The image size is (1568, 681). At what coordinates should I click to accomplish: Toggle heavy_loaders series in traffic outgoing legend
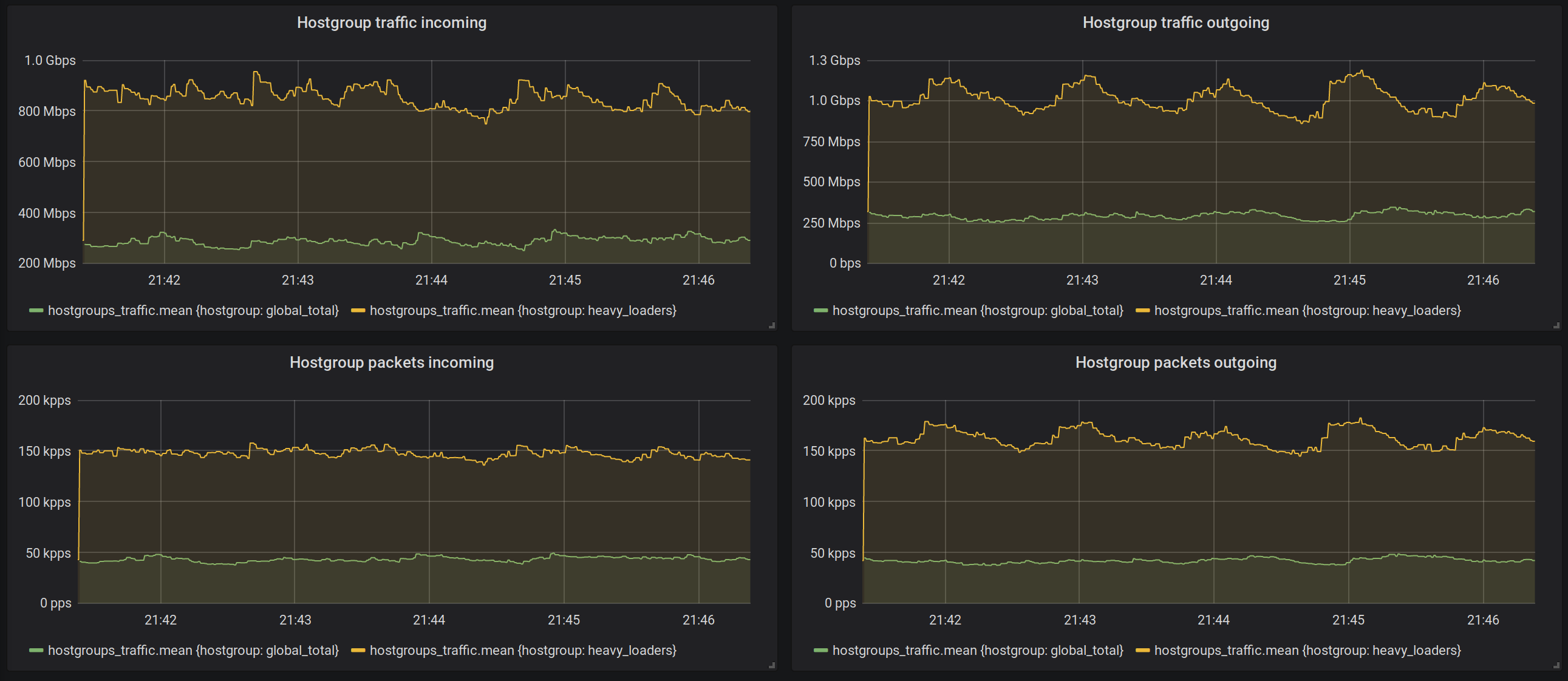pyautogui.click(x=1307, y=311)
